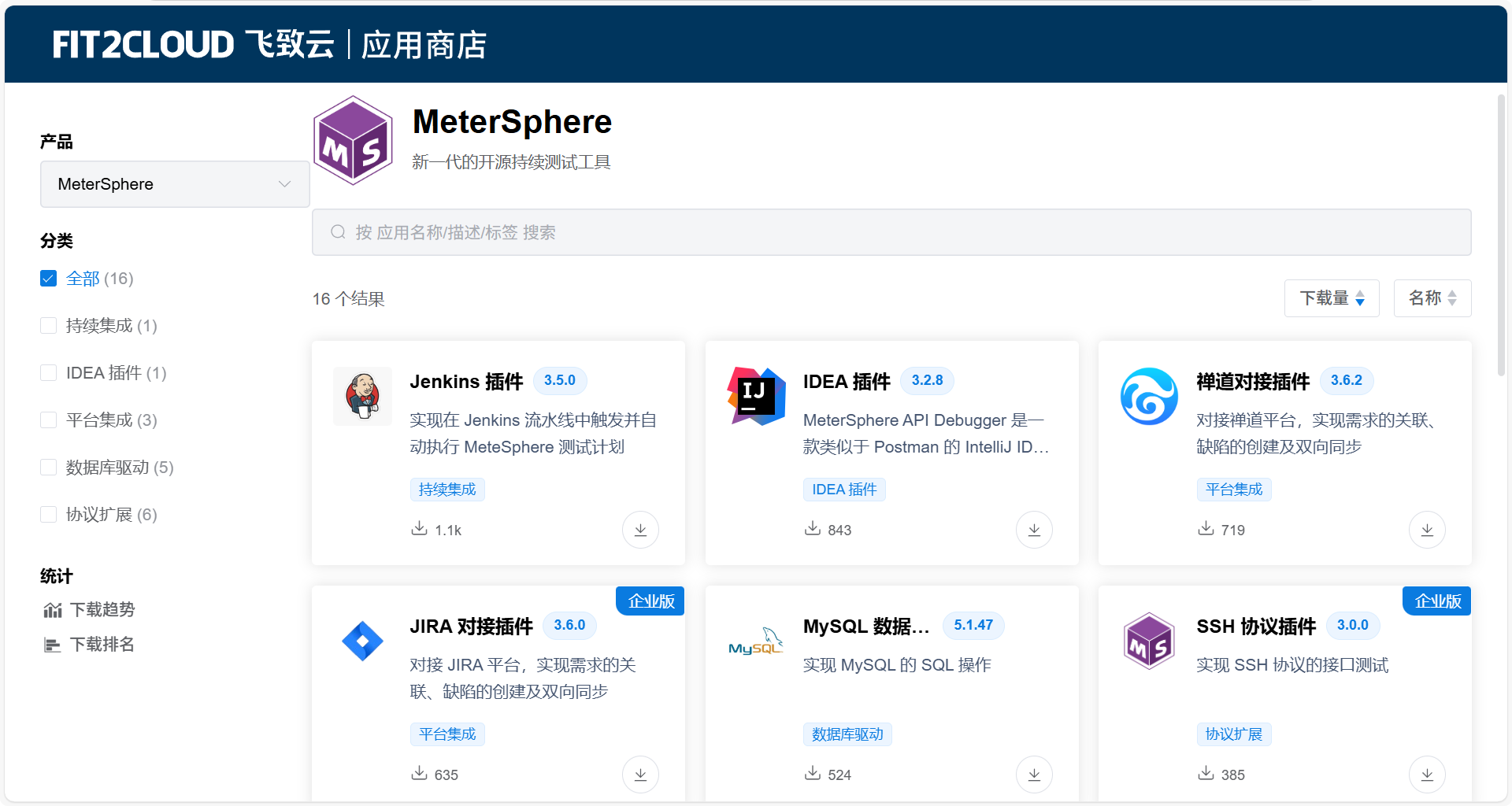Click the 持续集成 tag on Jenkins card

point(447,490)
